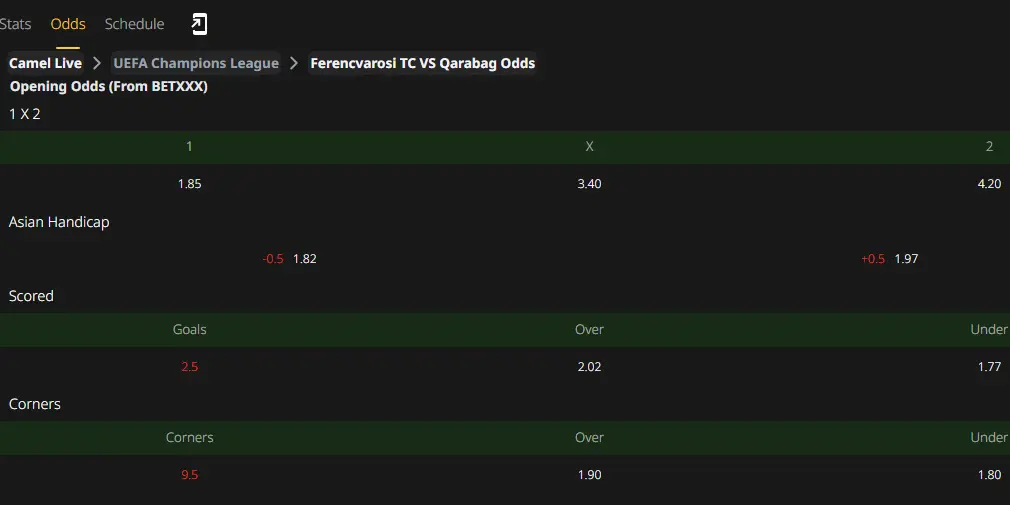Viewport: 1010px width, 505px height.
Task: Click the share/export icon next to Schedule
Action: [200, 24]
